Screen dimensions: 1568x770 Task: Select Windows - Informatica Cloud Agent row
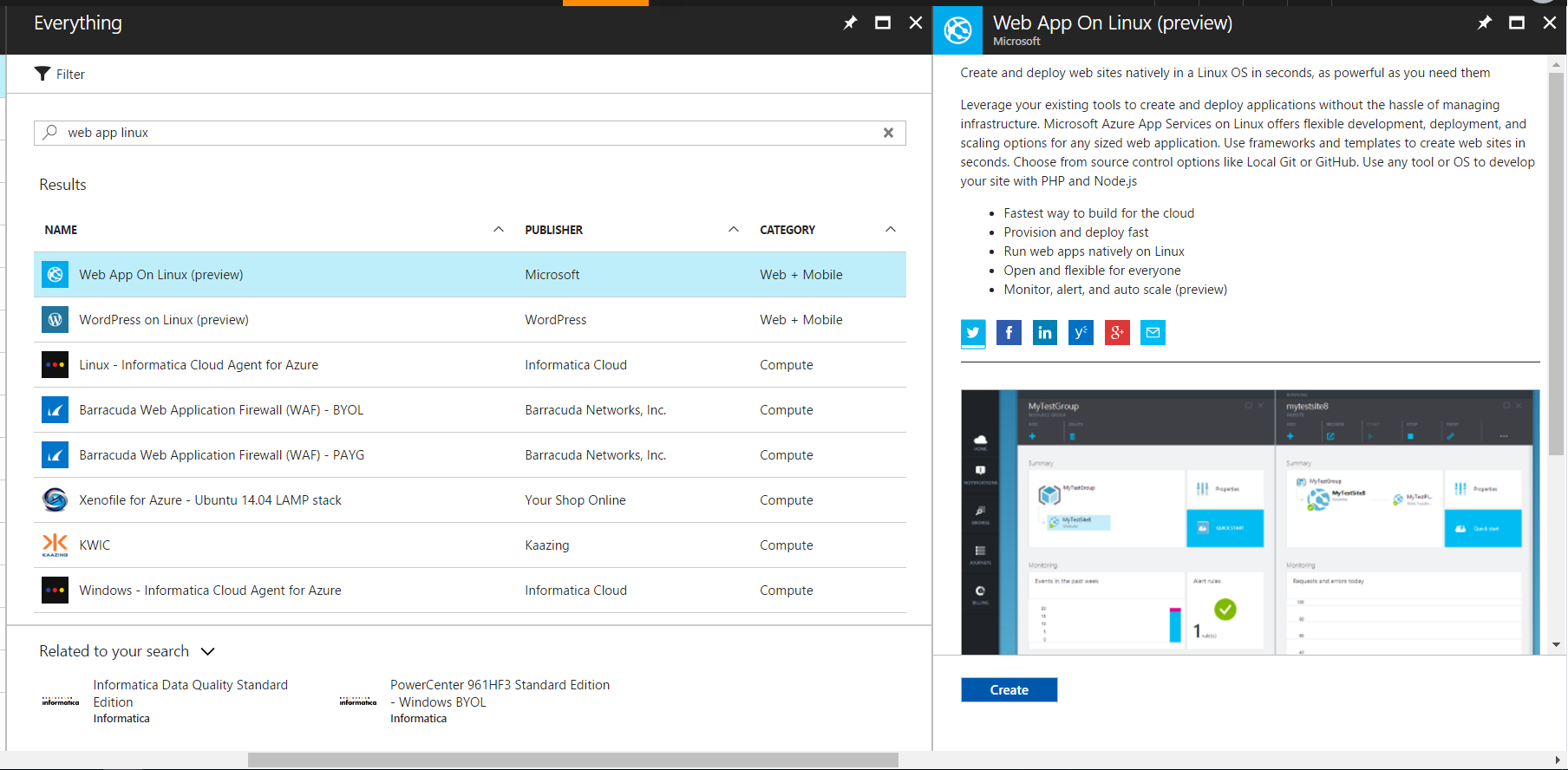pyautogui.click(x=470, y=591)
